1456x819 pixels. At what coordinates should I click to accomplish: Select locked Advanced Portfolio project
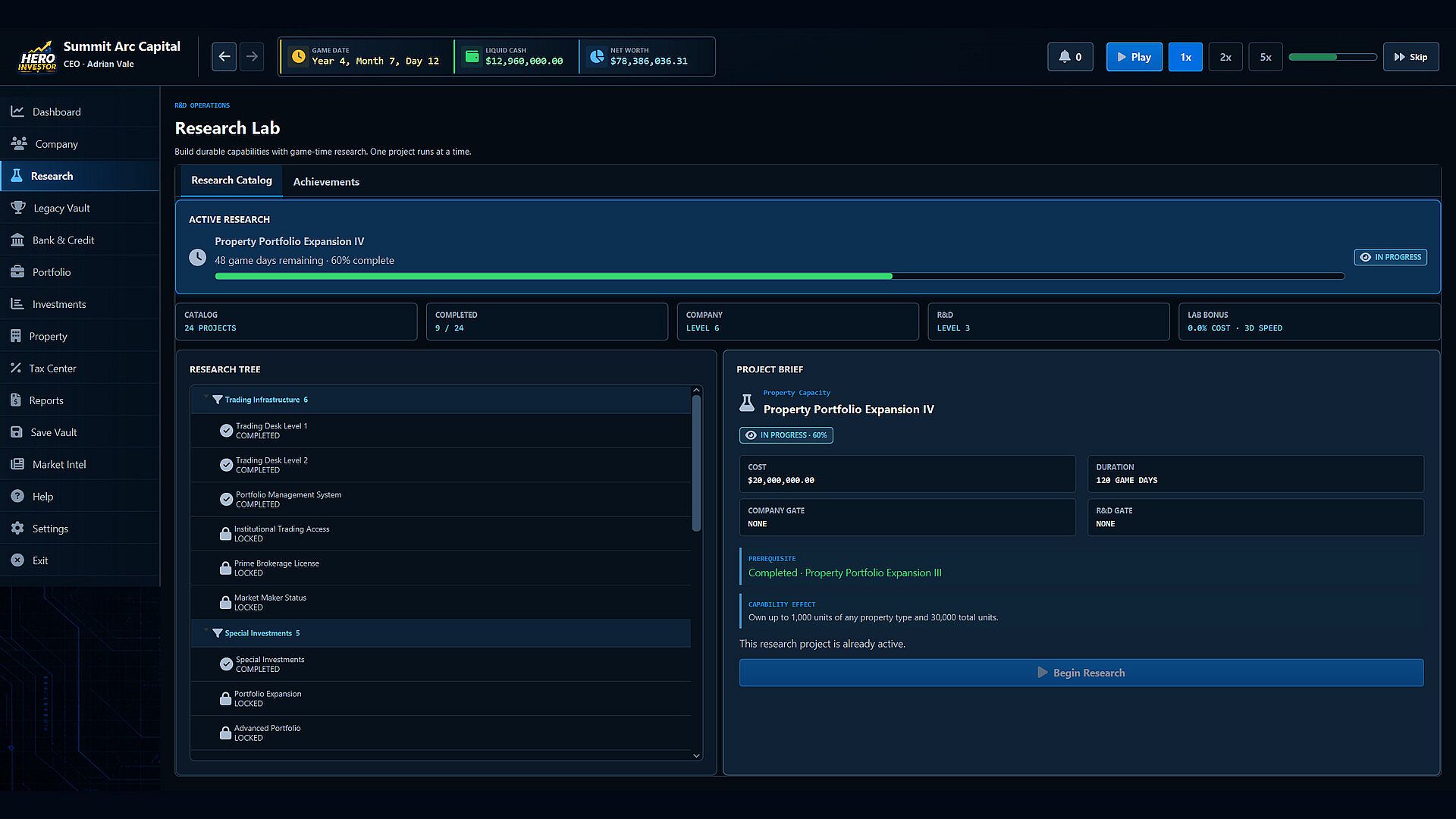coord(441,733)
